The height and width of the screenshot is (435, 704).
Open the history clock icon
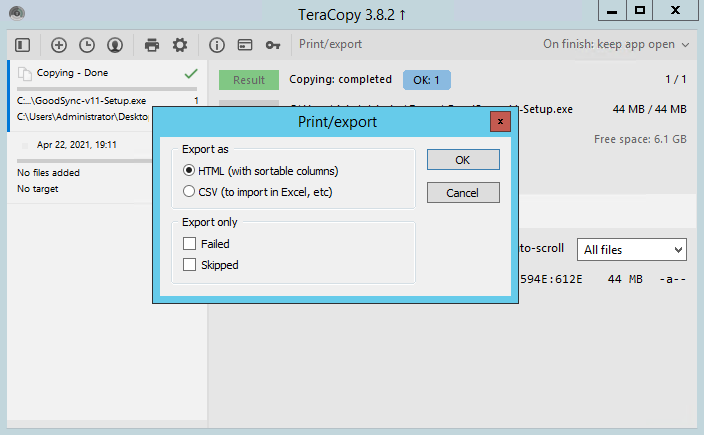tap(87, 45)
